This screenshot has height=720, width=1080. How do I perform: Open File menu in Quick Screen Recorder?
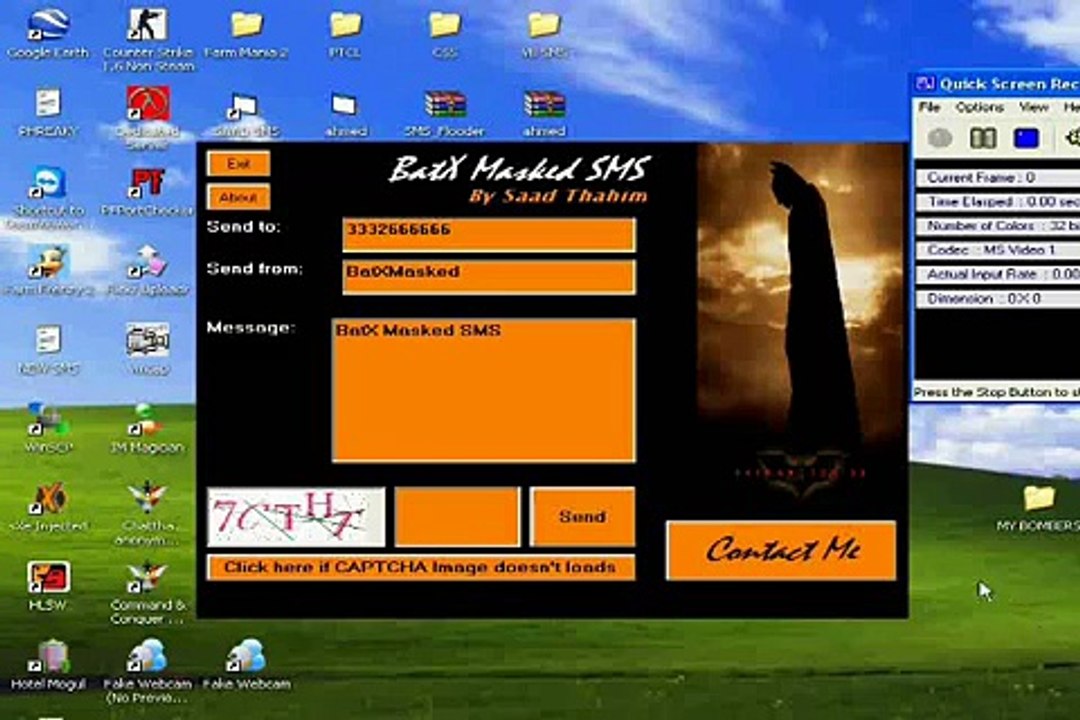(x=929, y=107)
